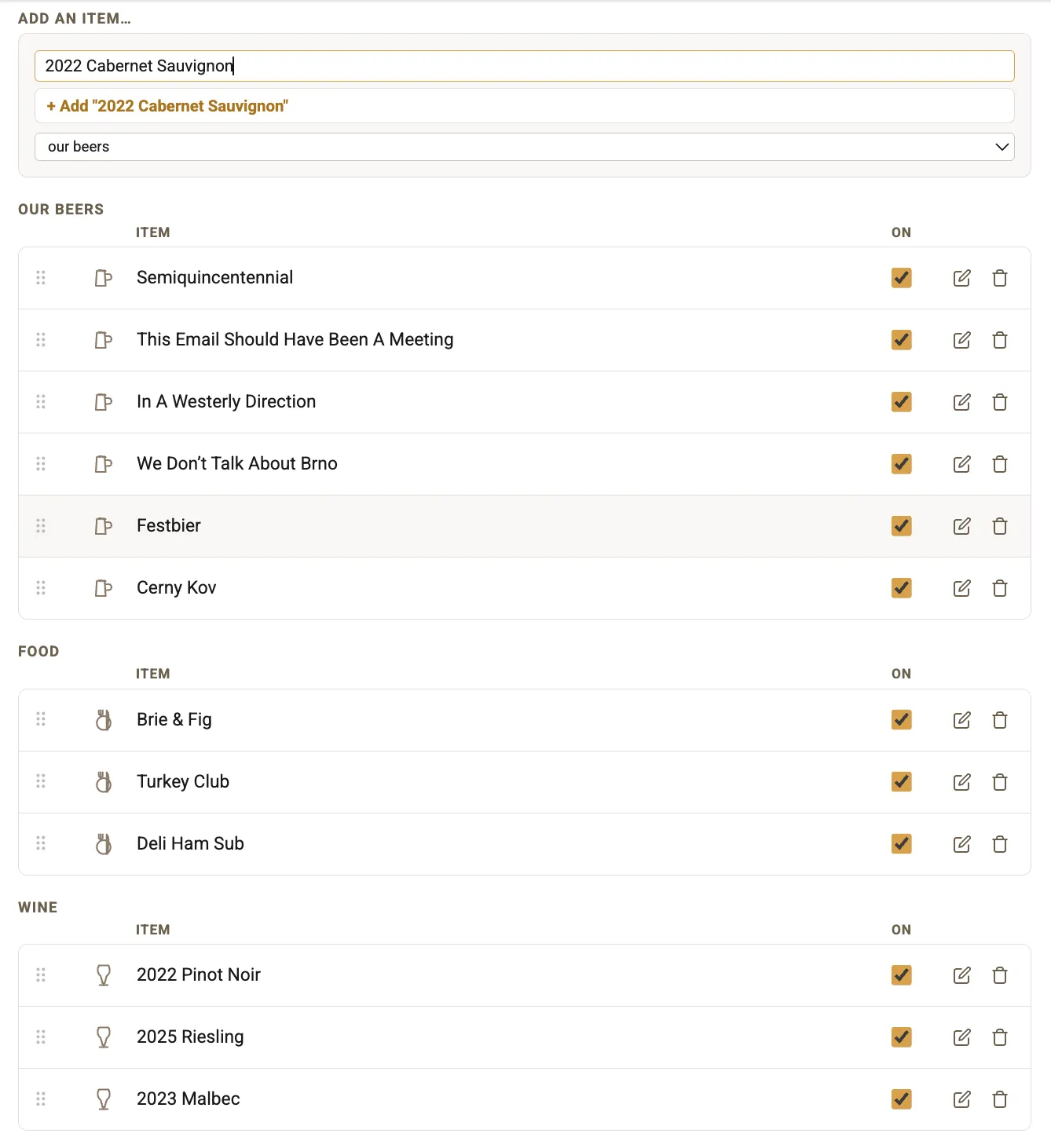Edit This Email Should Have Been A Meeting

click(x=961, y=340)
